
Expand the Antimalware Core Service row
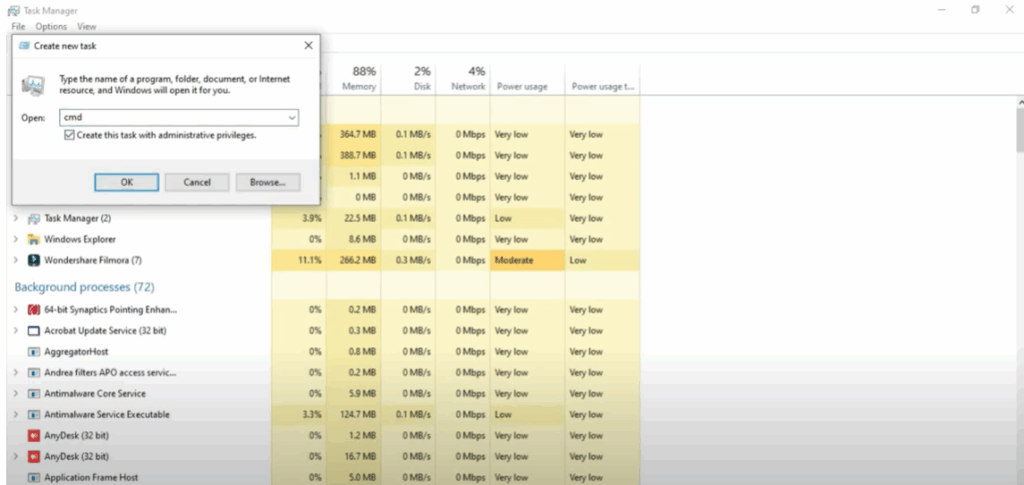click(x=16, y=394)
